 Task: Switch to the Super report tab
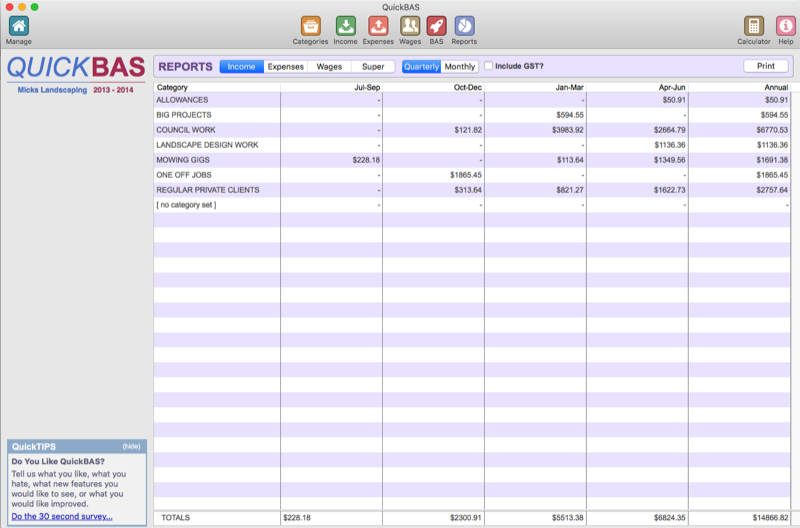click(373, 67)
